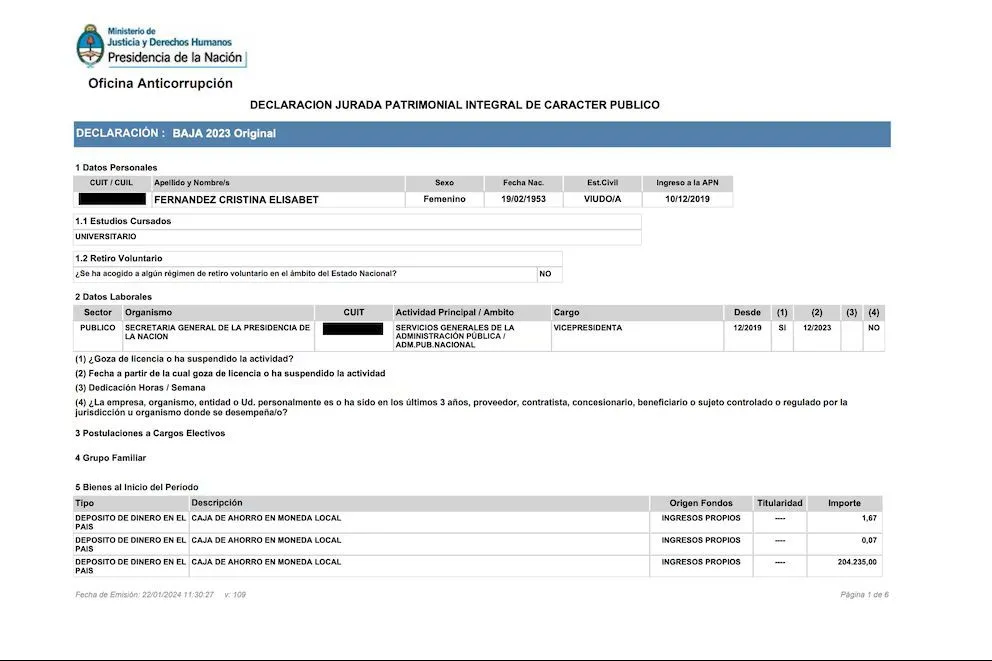Image resolution: width=992 pixels, height=661 pixels.
Task: Select the 'VIUDO/A' civil status cell
Action: click(x=602, y=200)
